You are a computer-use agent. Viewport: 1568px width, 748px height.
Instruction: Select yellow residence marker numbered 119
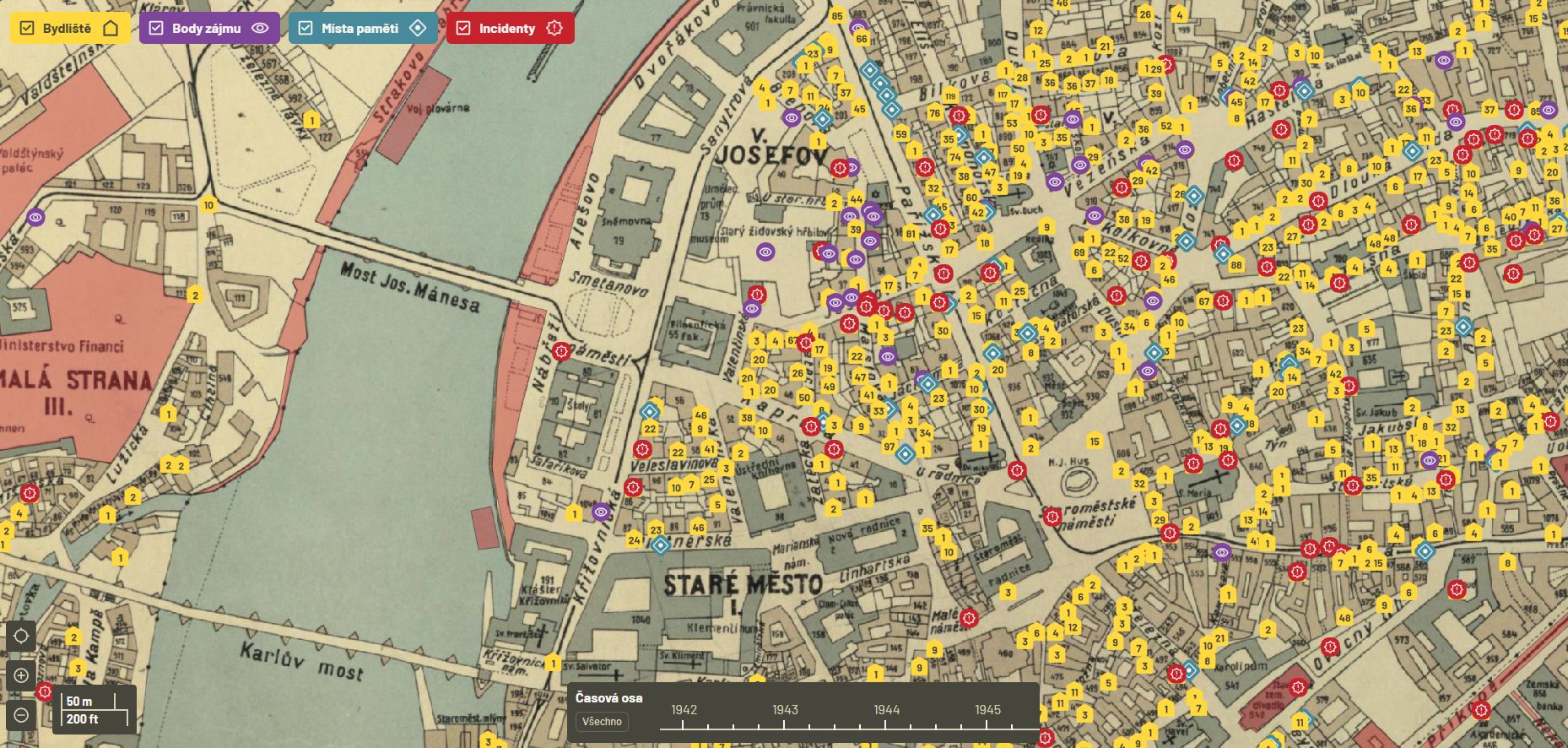950,95
